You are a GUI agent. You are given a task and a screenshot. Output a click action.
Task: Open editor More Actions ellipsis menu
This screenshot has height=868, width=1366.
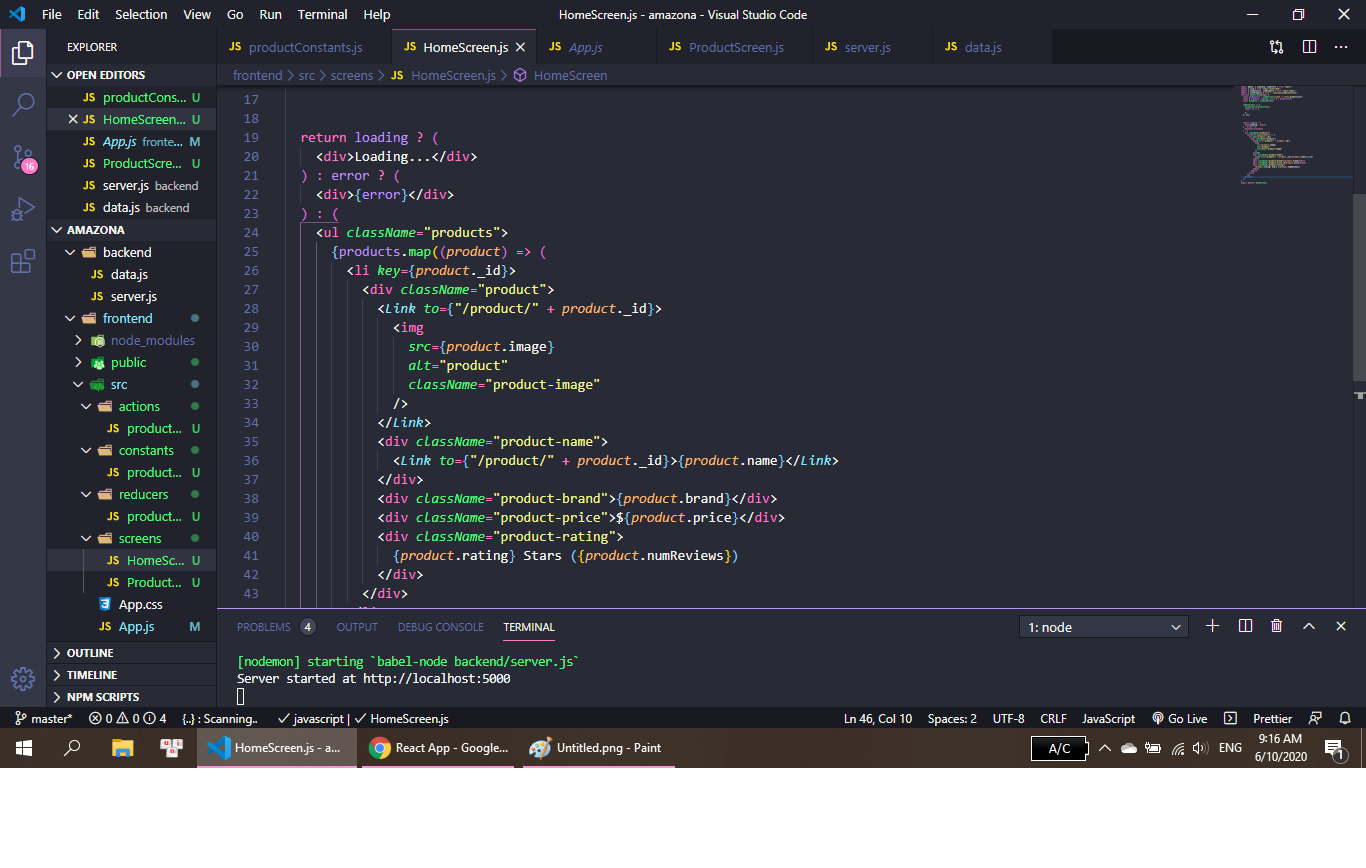tap(1341, 47)
